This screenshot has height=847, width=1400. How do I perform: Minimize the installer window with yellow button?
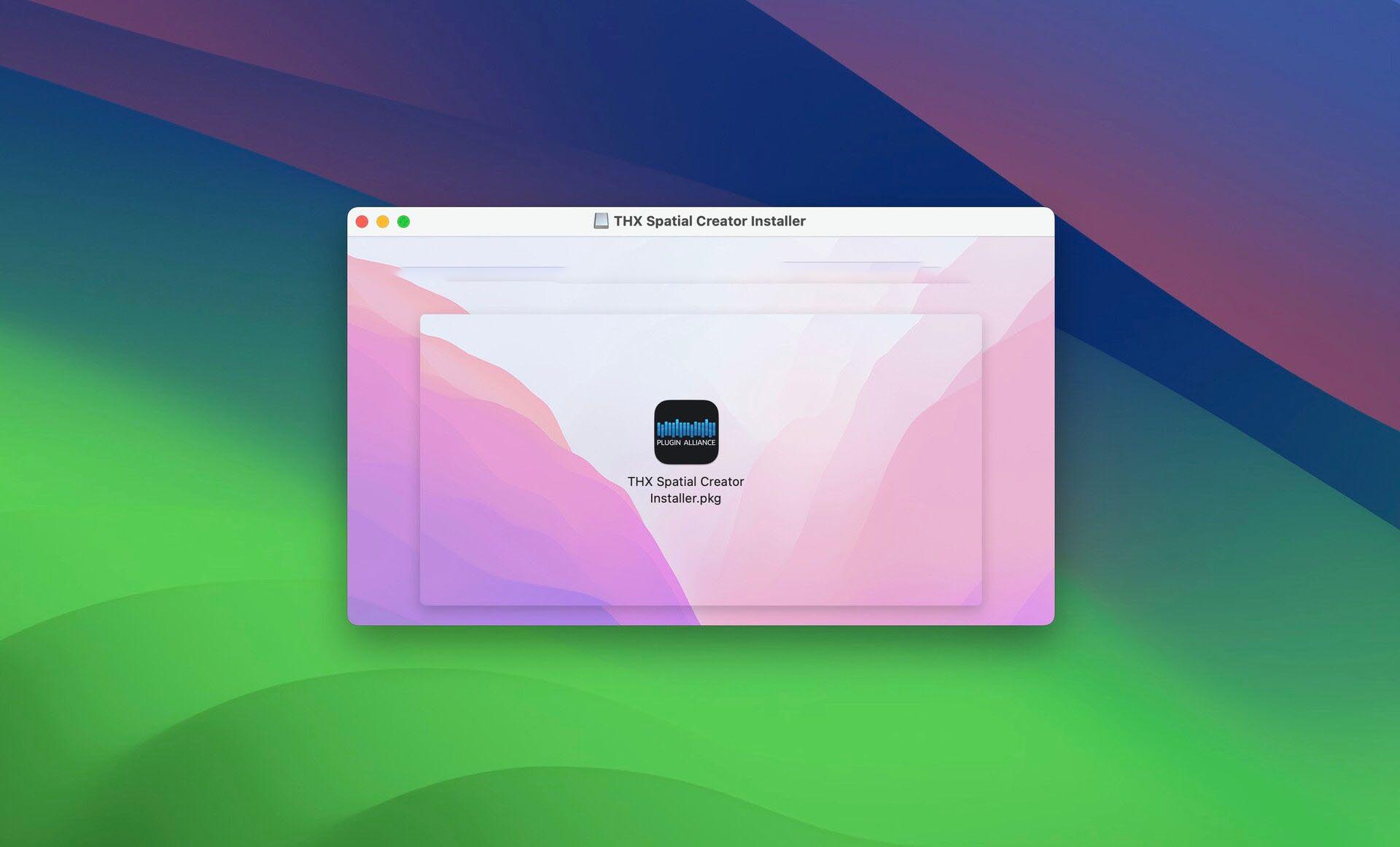383,222
